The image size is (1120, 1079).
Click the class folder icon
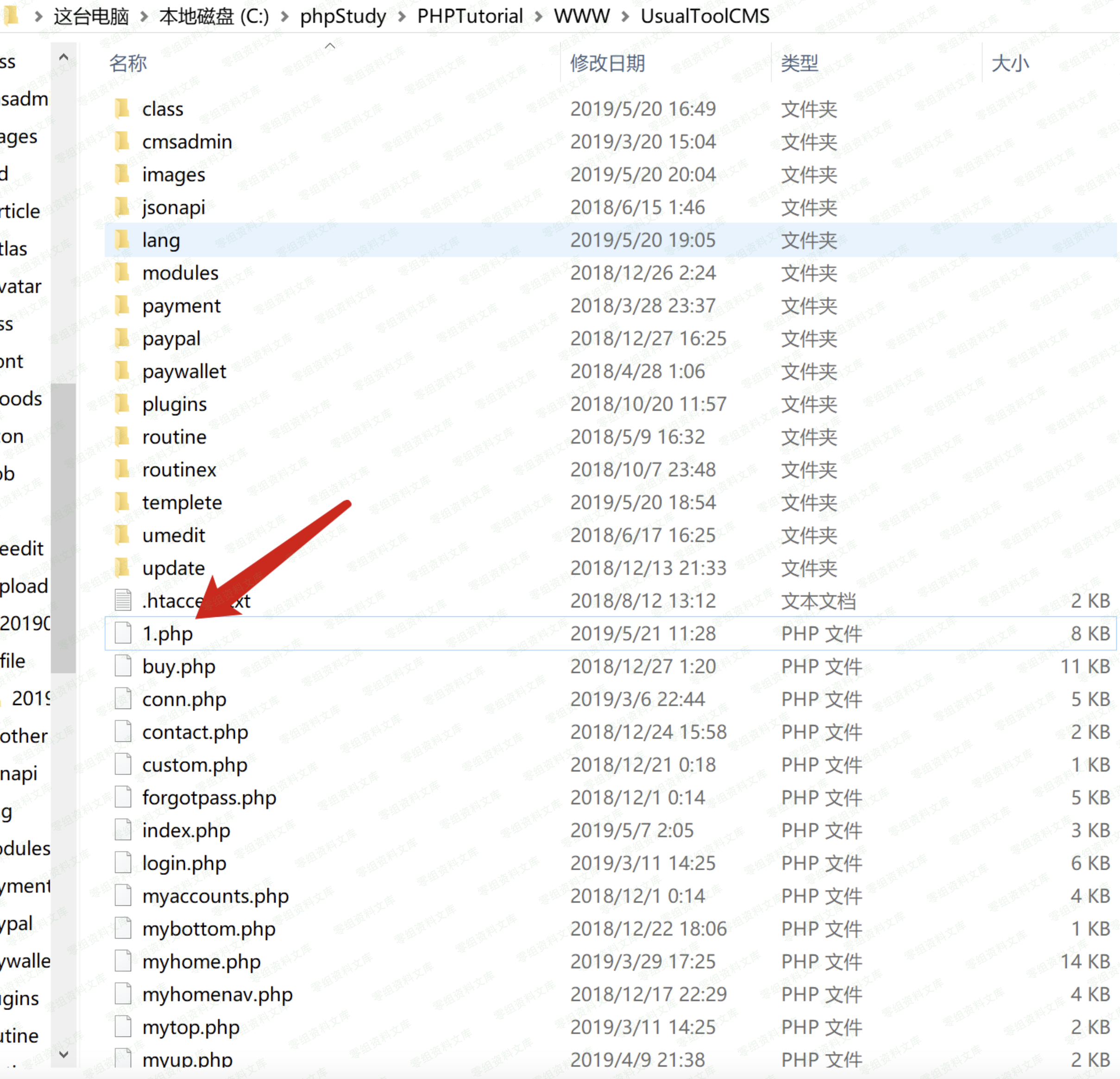pyautogui.click(x=122, y=108)
